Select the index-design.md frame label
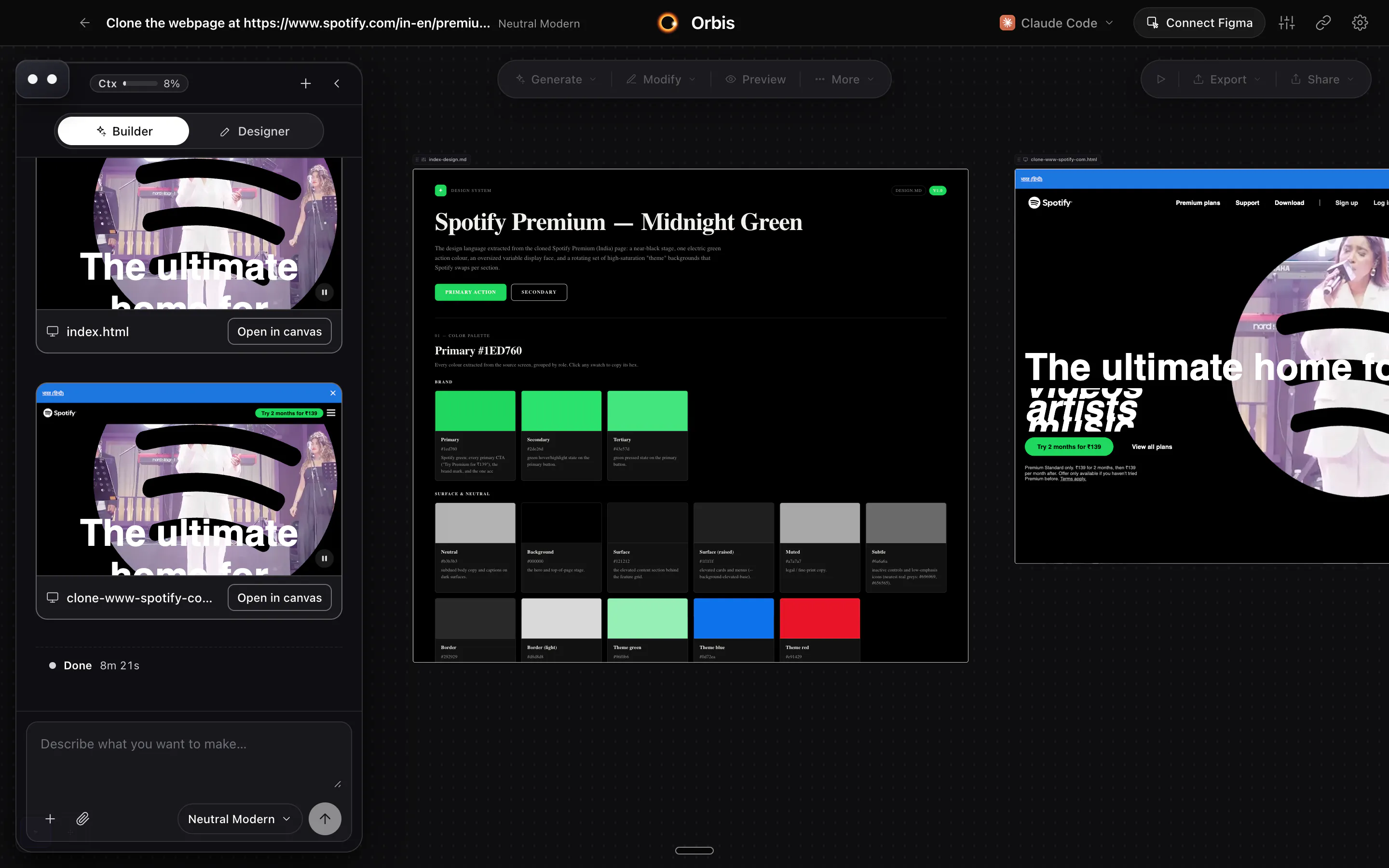 448,160
